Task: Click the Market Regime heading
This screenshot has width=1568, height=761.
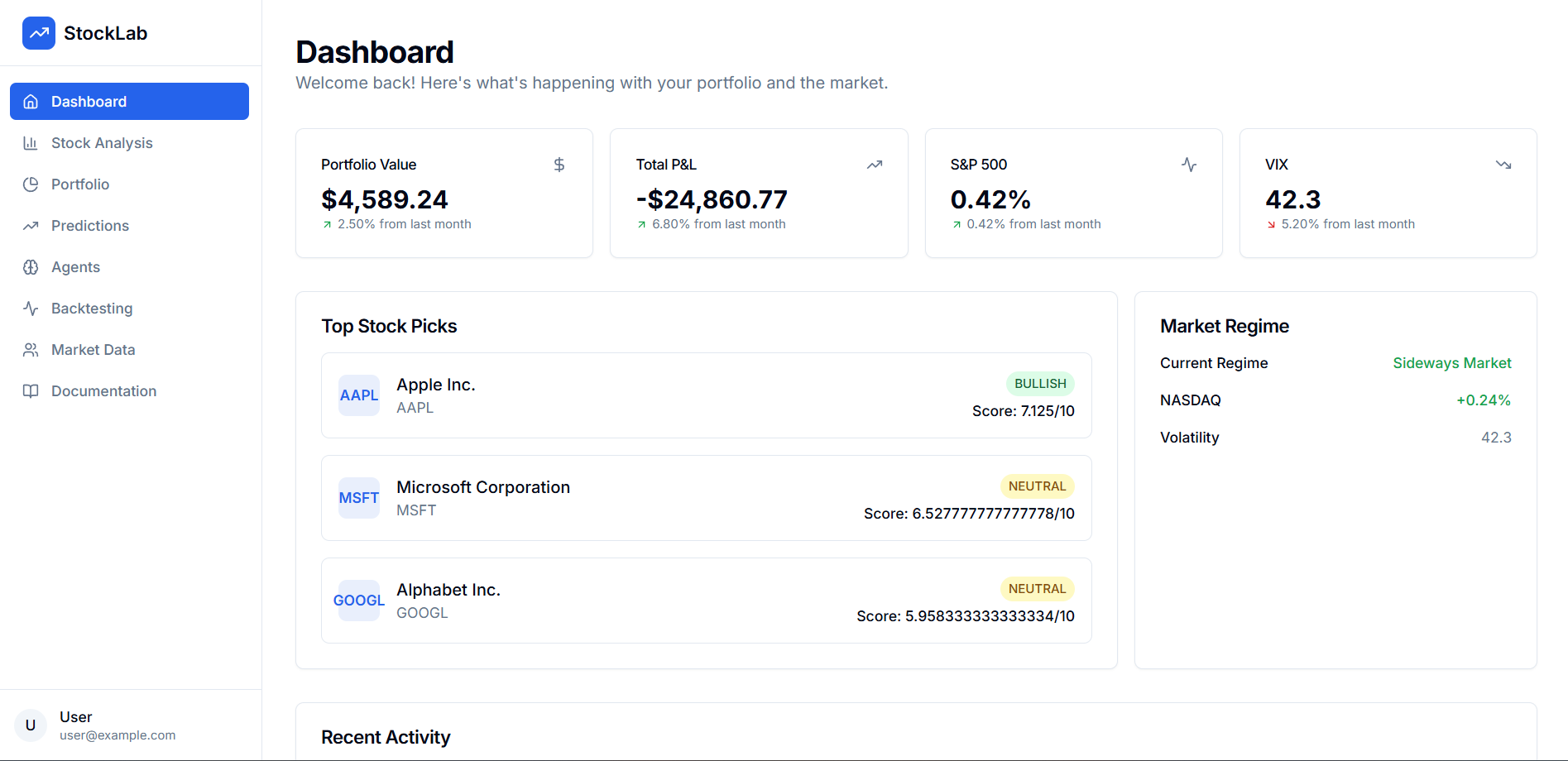Action: (1225, 326)
